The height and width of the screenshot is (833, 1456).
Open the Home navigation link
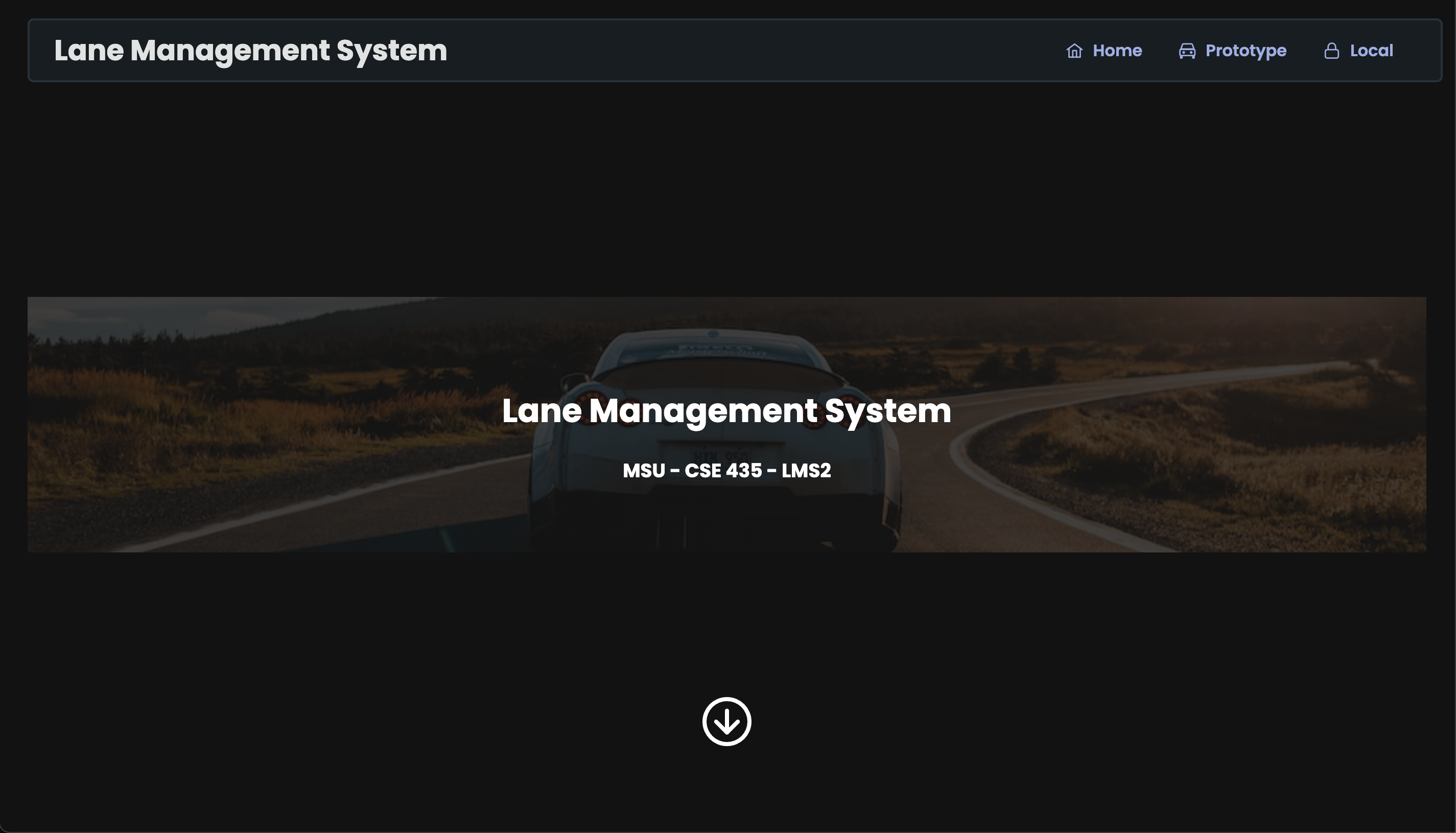[1116, 51]
